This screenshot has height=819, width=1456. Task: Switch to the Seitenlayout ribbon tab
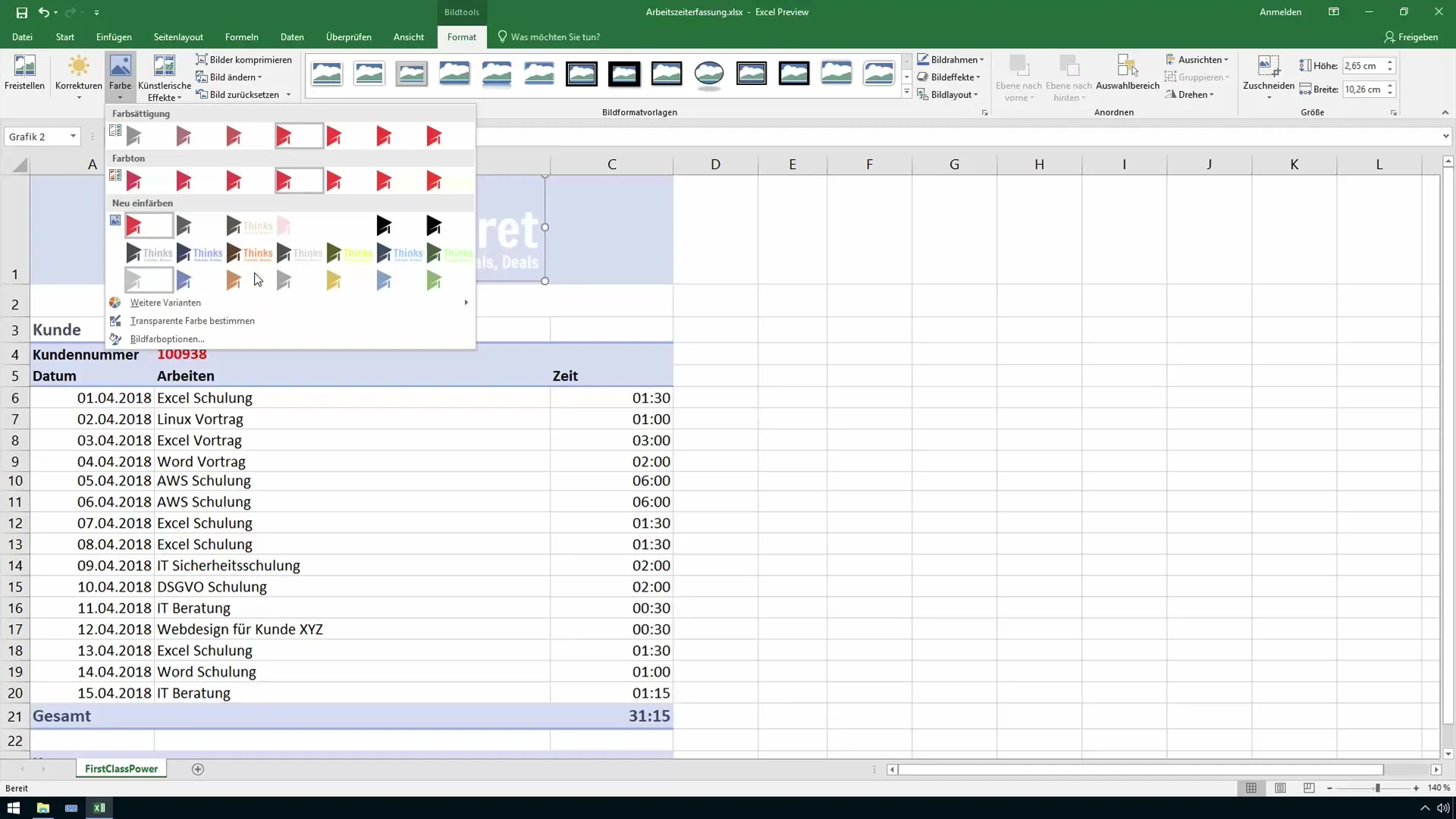(x=178, y=37)
